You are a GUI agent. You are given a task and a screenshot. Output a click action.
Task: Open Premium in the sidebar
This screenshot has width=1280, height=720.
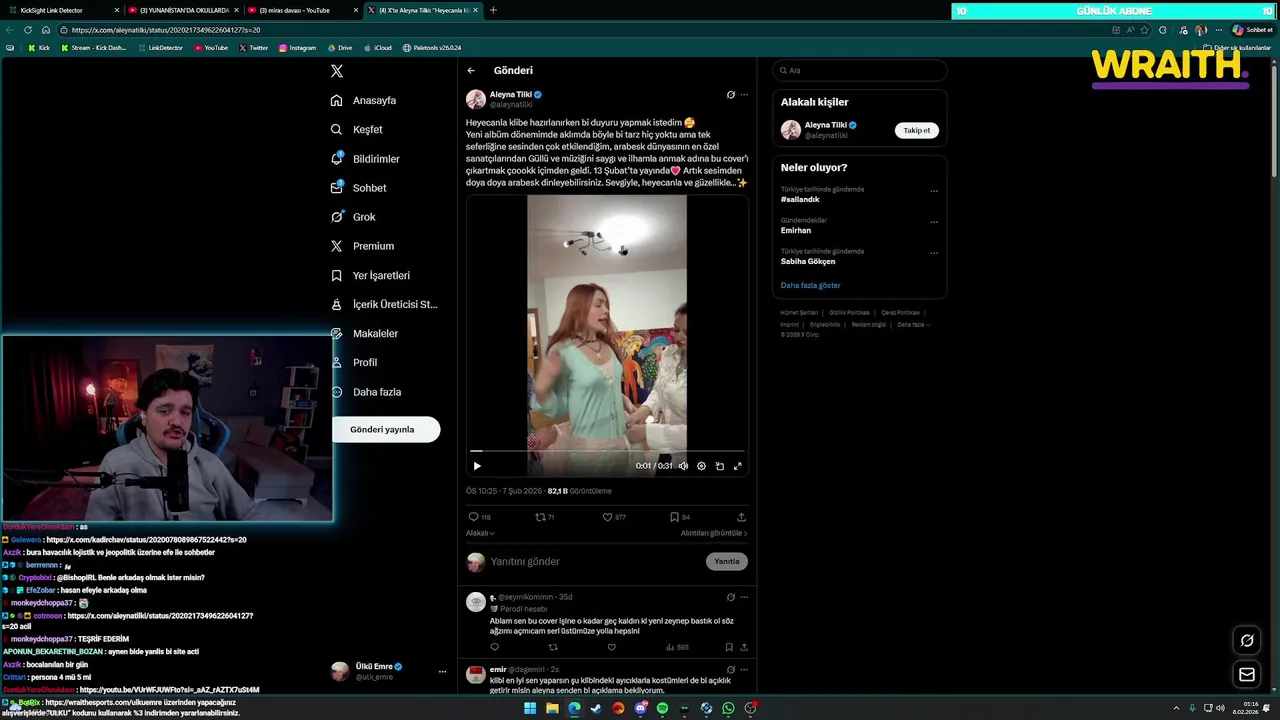tap(362, 246)
